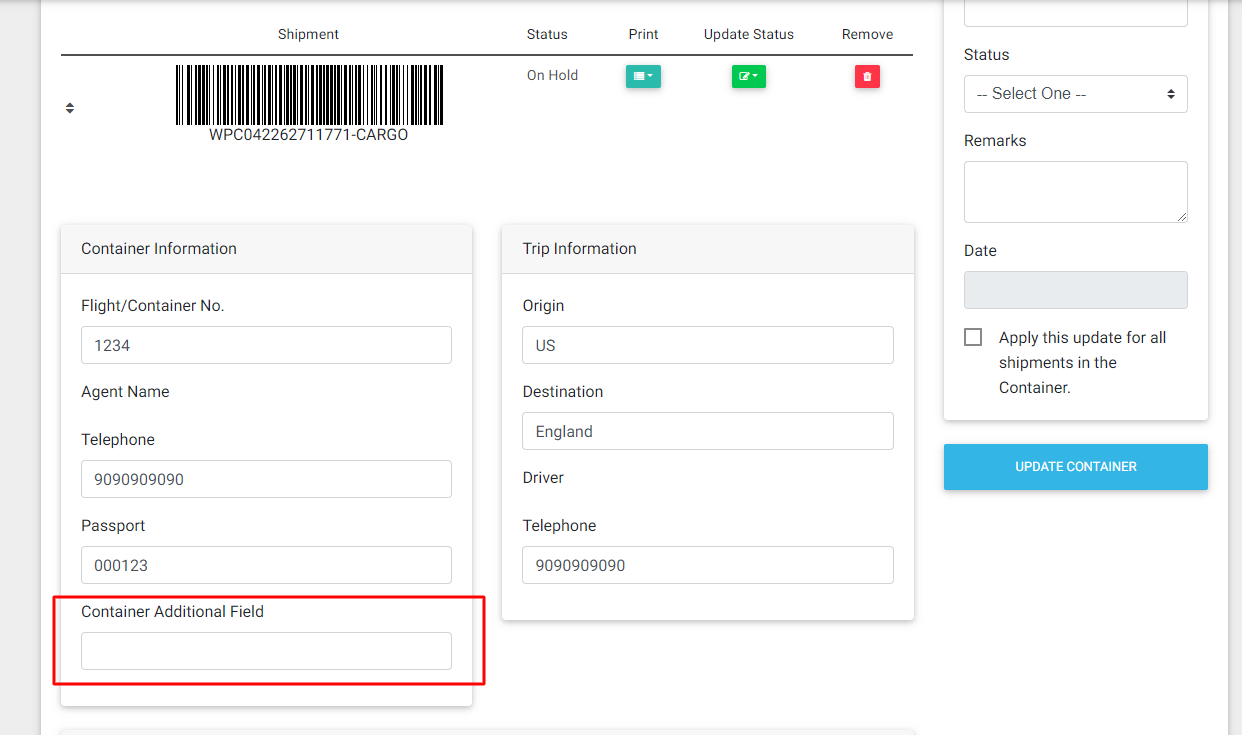
Task: Open the teal Print dropdown button
Action: [x=643, y=76]
